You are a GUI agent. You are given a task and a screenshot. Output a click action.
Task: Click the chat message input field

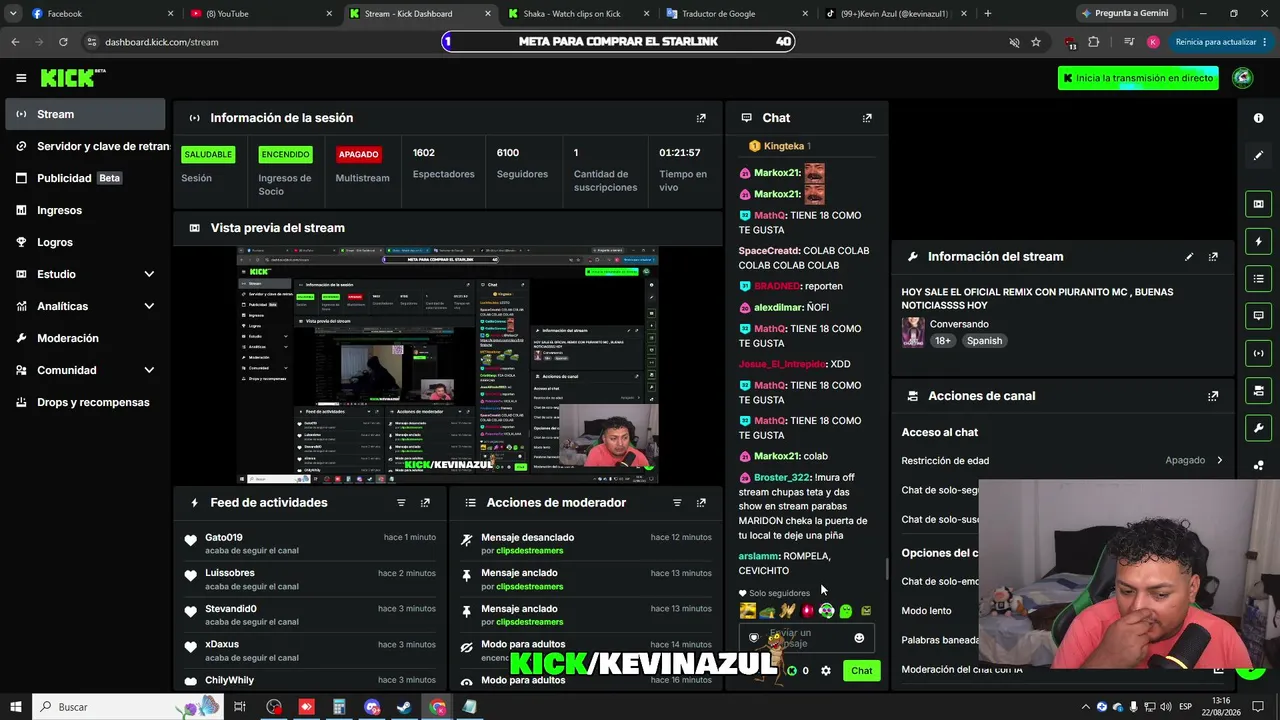pyautogui.click(x=806, y=638)
